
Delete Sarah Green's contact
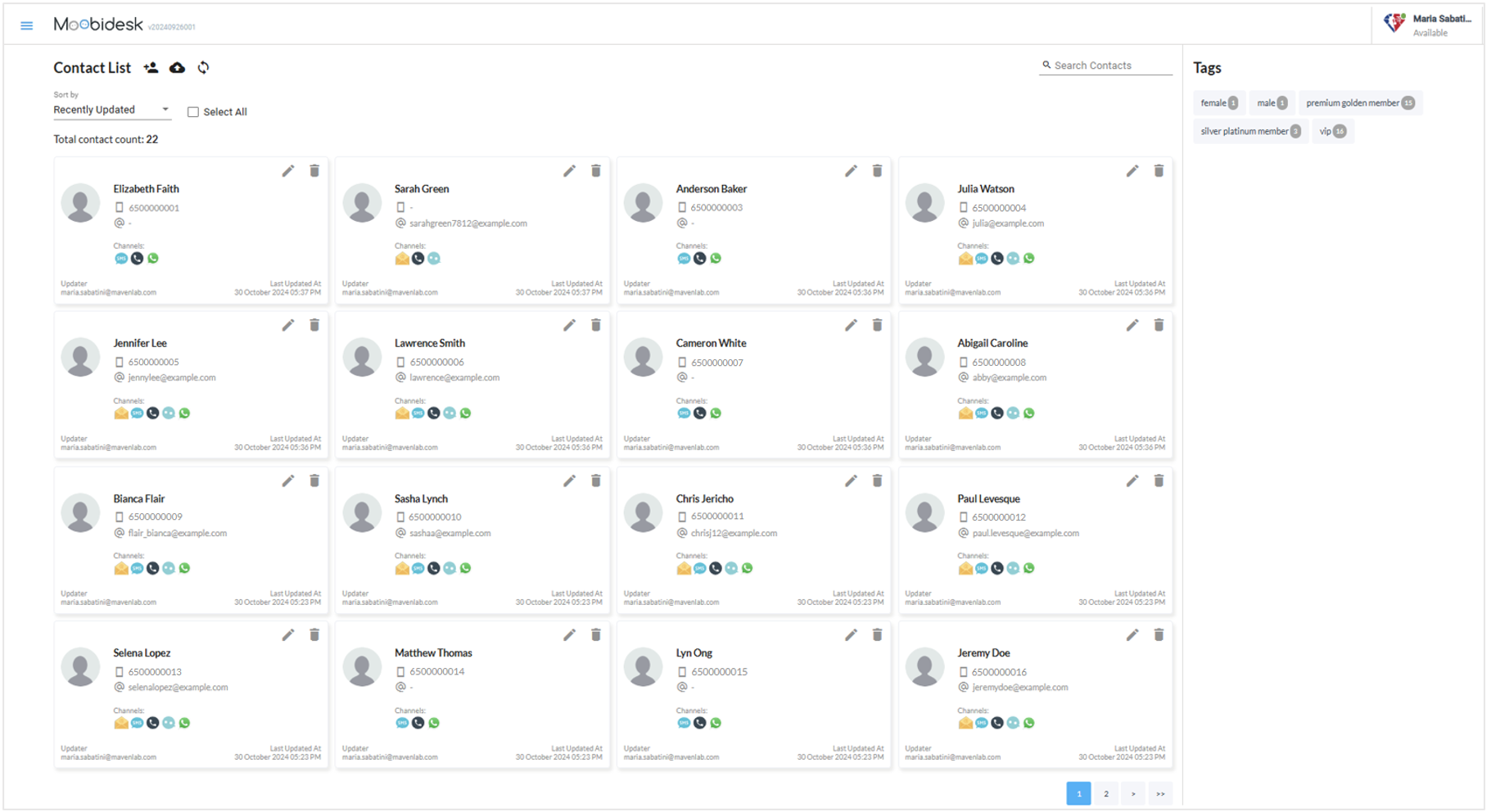tap(596, 171)
